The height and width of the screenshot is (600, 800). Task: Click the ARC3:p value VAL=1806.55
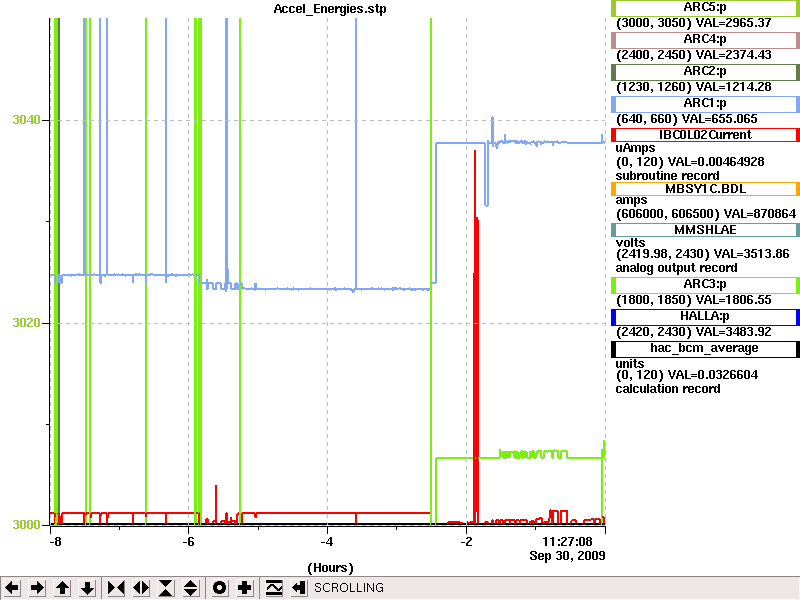[x=734, y=300]
